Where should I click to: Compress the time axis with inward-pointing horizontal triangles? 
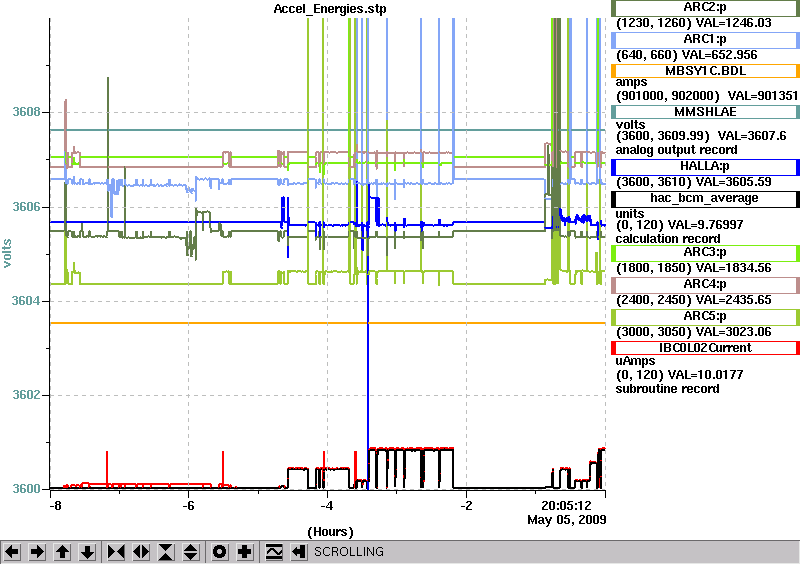[116, 552]
